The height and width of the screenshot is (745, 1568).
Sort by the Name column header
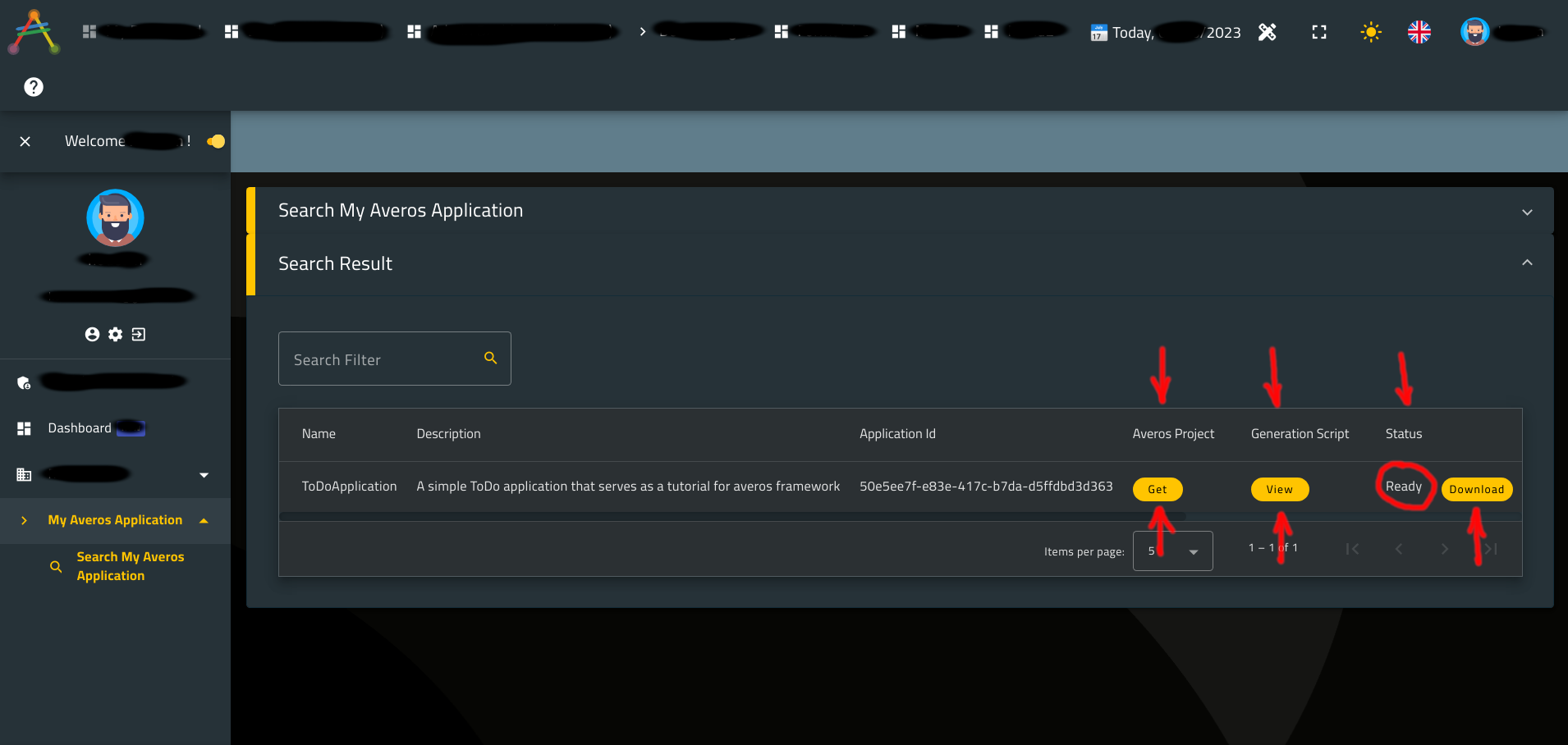tap(319, 434)
